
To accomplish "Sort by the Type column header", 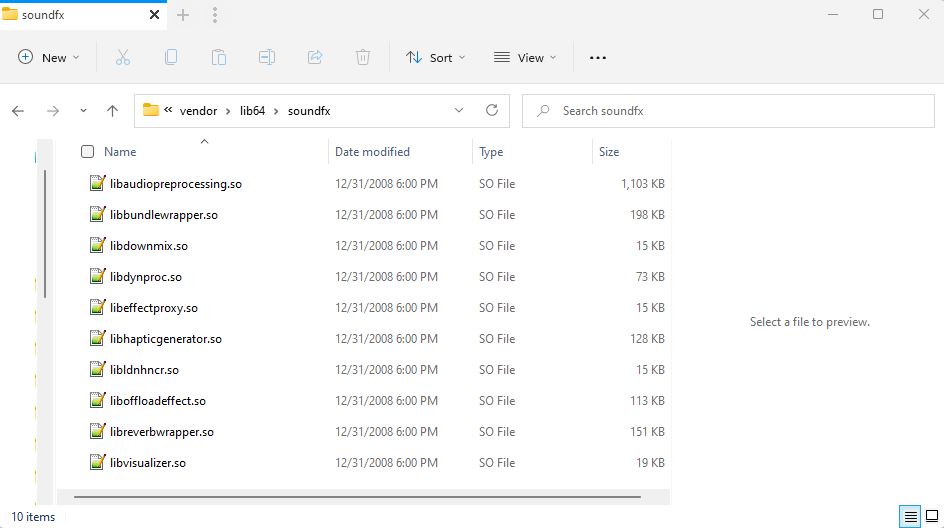I will coord(491,152).
